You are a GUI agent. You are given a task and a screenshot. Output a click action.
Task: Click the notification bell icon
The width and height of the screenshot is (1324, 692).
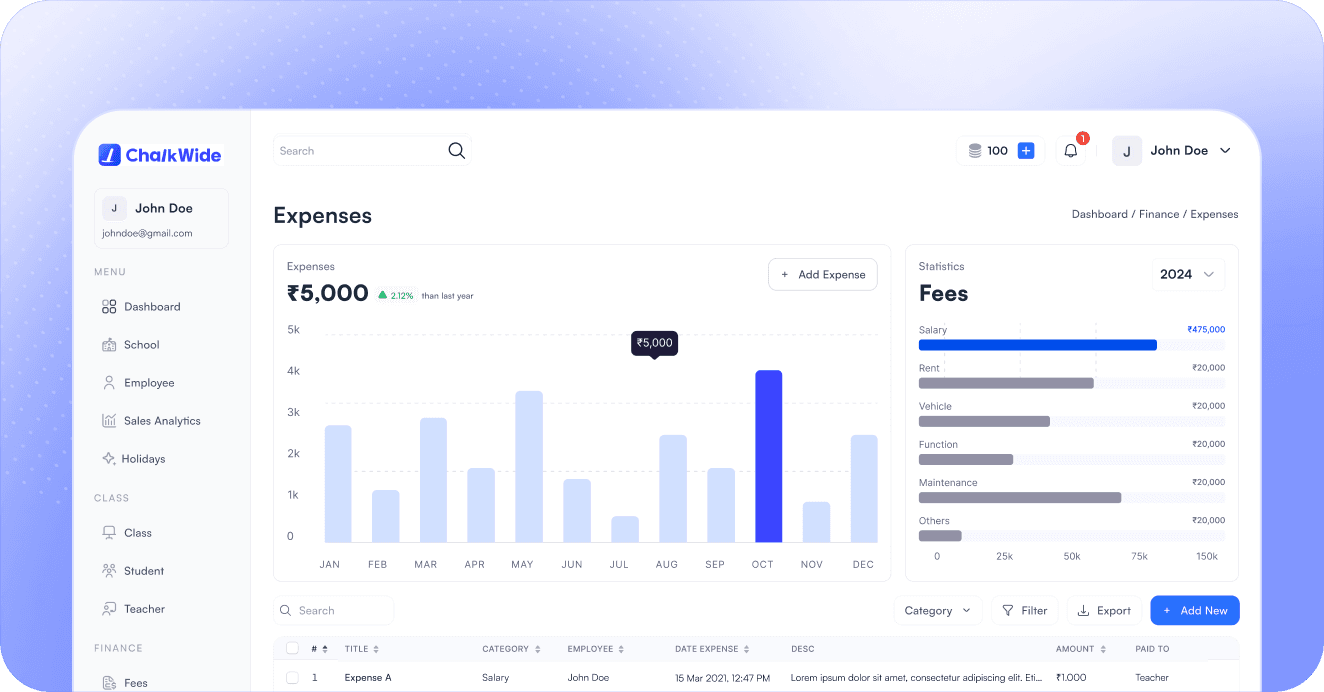1070,151
